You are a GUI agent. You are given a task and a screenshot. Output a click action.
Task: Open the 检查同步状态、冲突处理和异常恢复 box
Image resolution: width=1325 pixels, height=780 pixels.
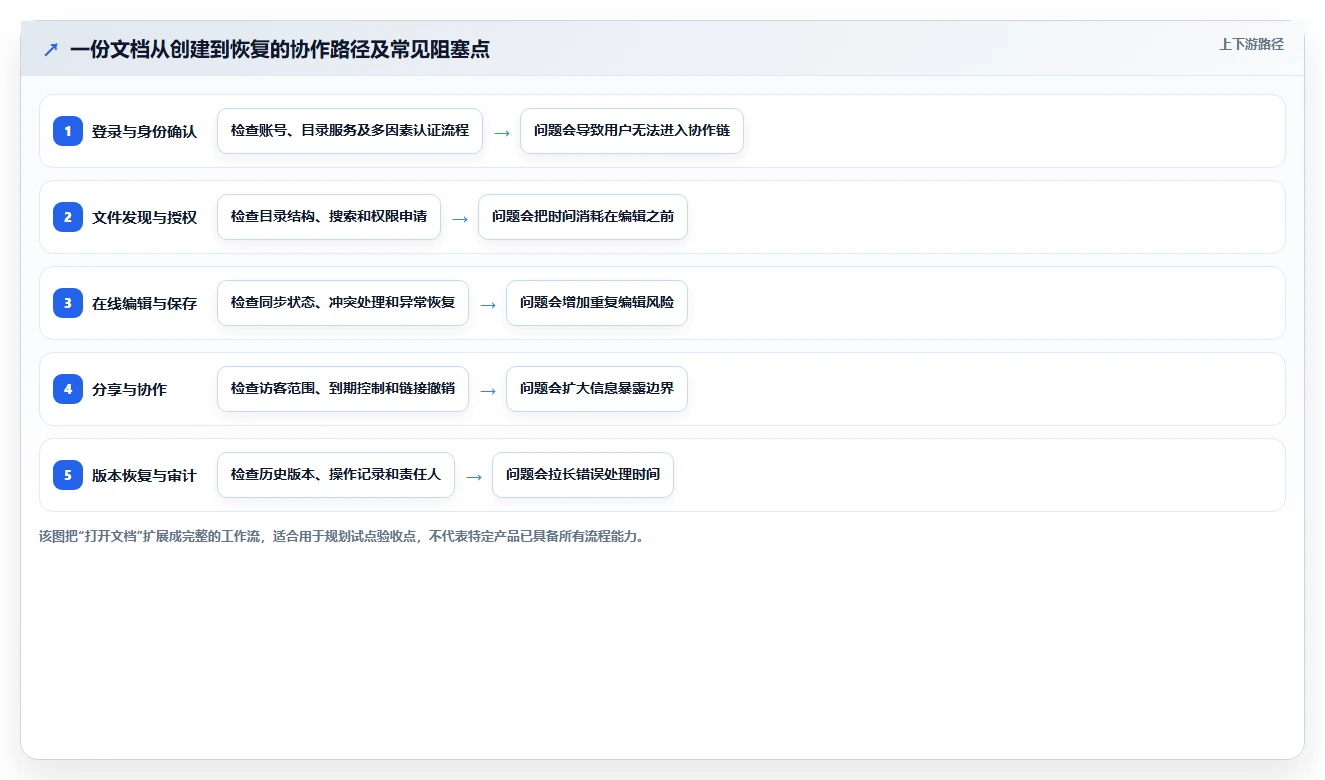click(x=343, y=303)
